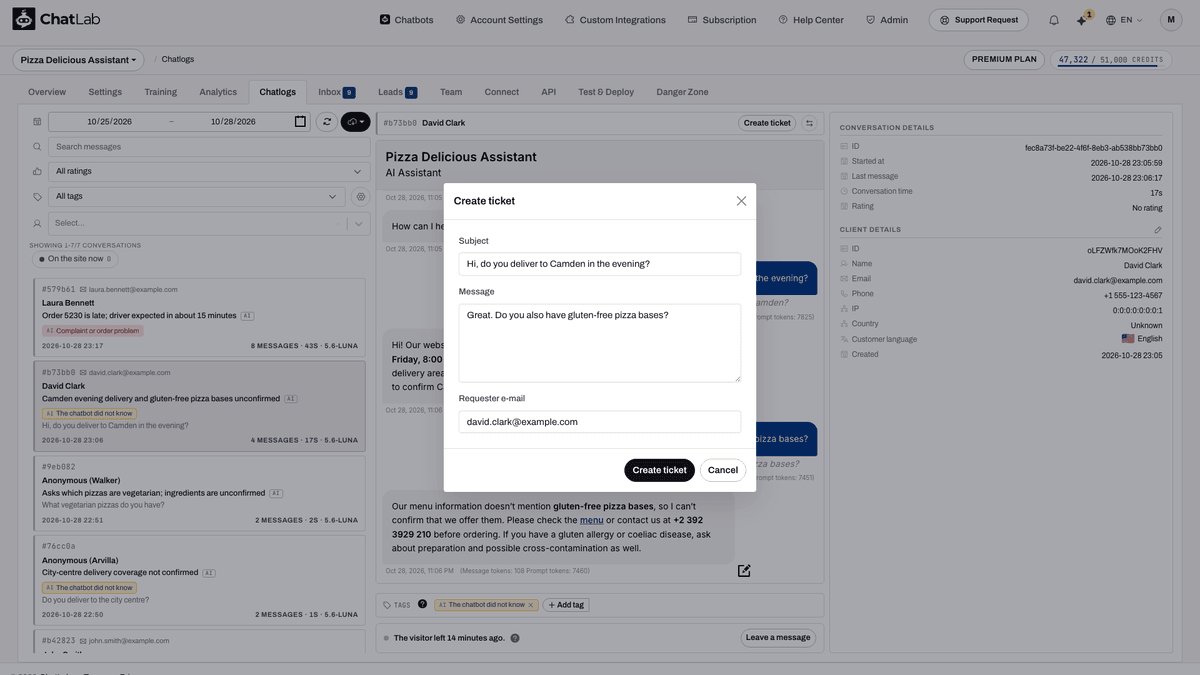Open the All ratings dropdown
Viewport: 1200px width, 675px height.
(x=208, y=171)
